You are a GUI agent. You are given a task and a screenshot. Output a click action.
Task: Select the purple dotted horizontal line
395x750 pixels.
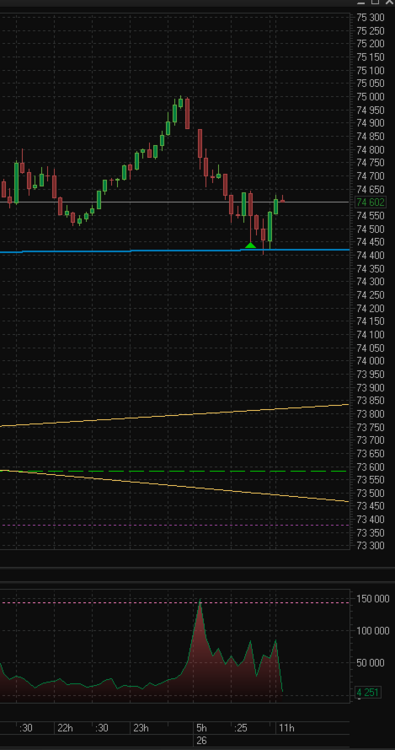pyautogui.click(x=175, y=525)
